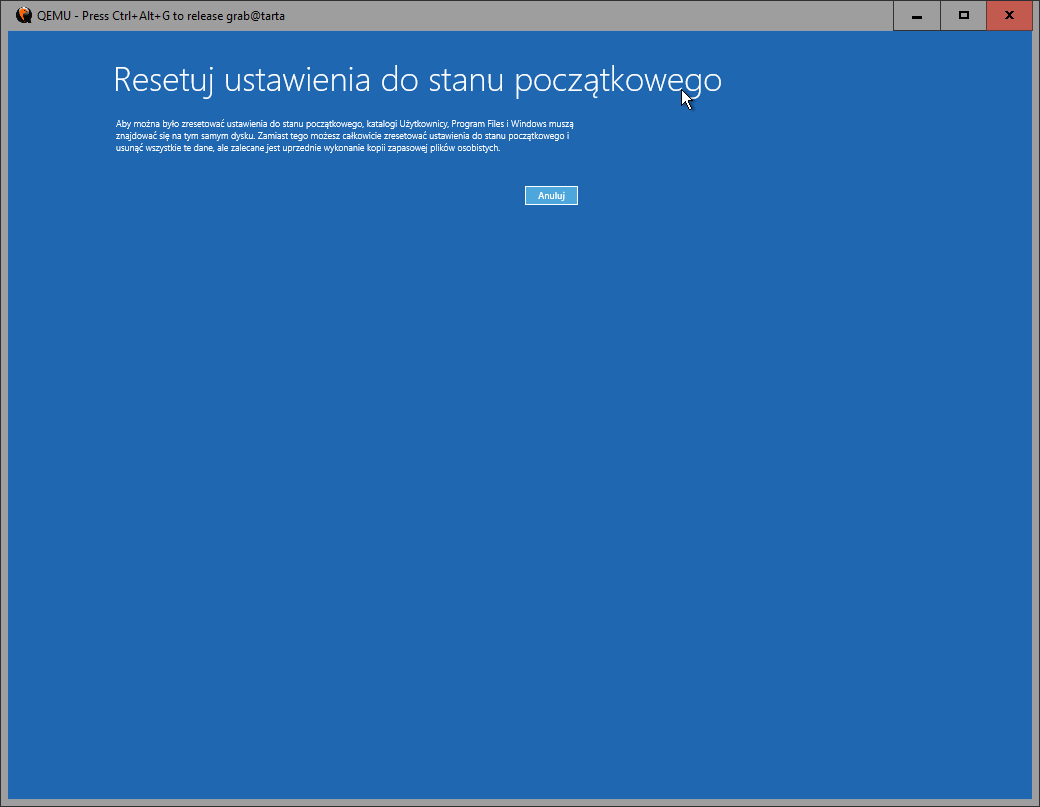Maximize the QEMU window
Image resolution: width=1040 pixels, height=807 pixels.
(963, 16)
